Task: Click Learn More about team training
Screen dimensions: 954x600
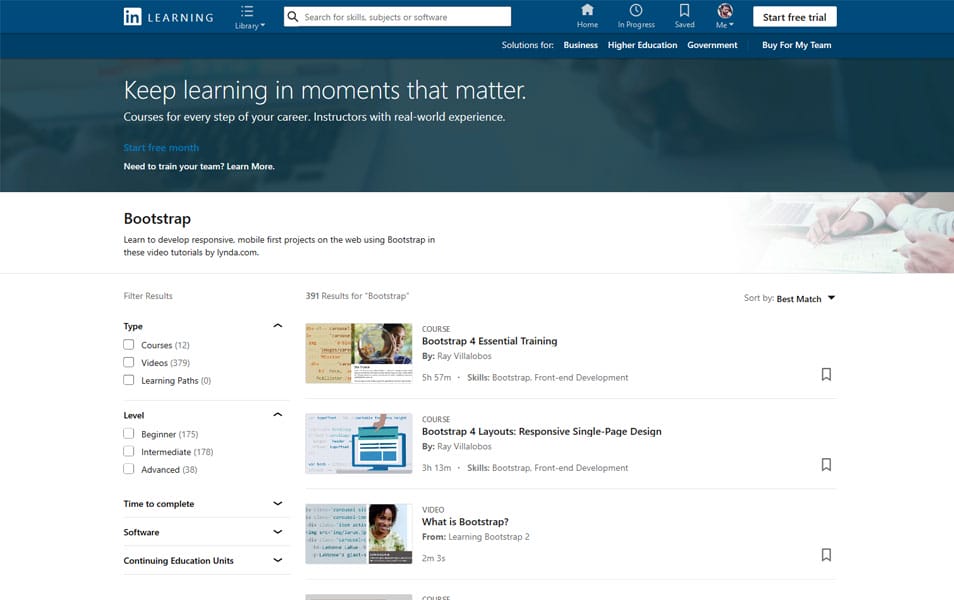Action: click(x=250, y=166)
